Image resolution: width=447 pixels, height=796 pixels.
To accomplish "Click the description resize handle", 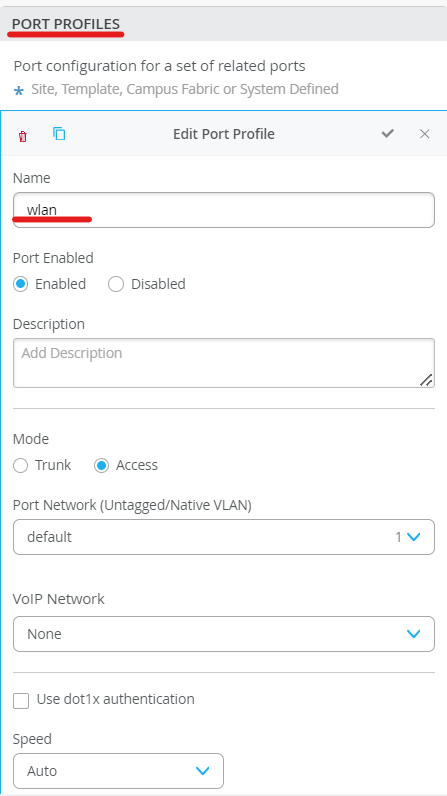I will point(426,380).
